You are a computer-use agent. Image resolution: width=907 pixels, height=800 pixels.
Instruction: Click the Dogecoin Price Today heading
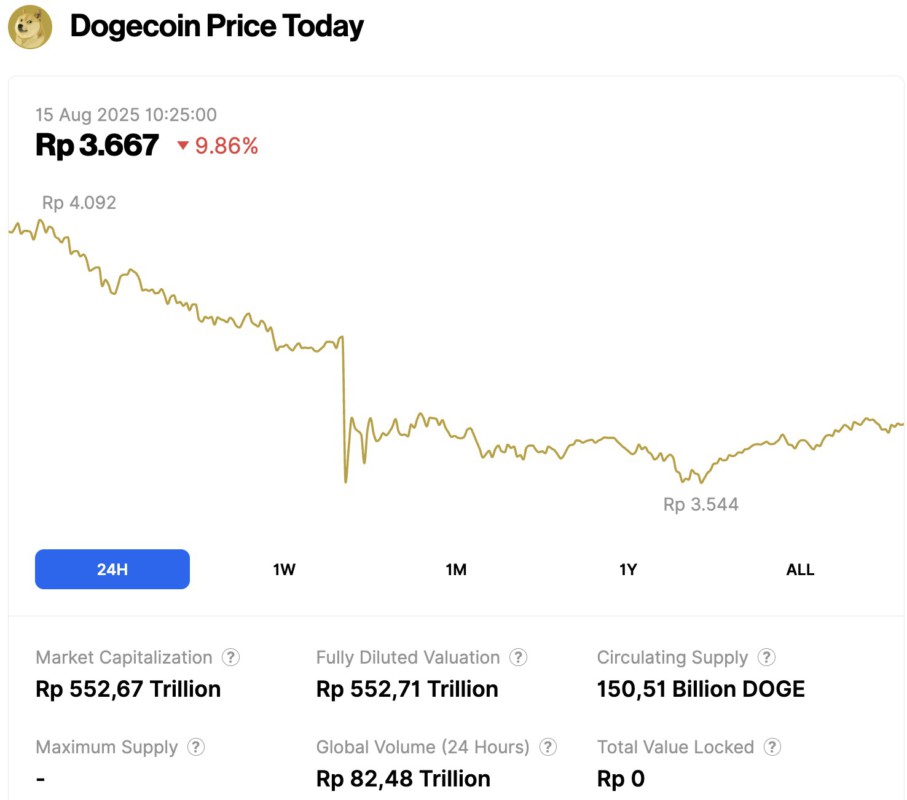[216, 26]
